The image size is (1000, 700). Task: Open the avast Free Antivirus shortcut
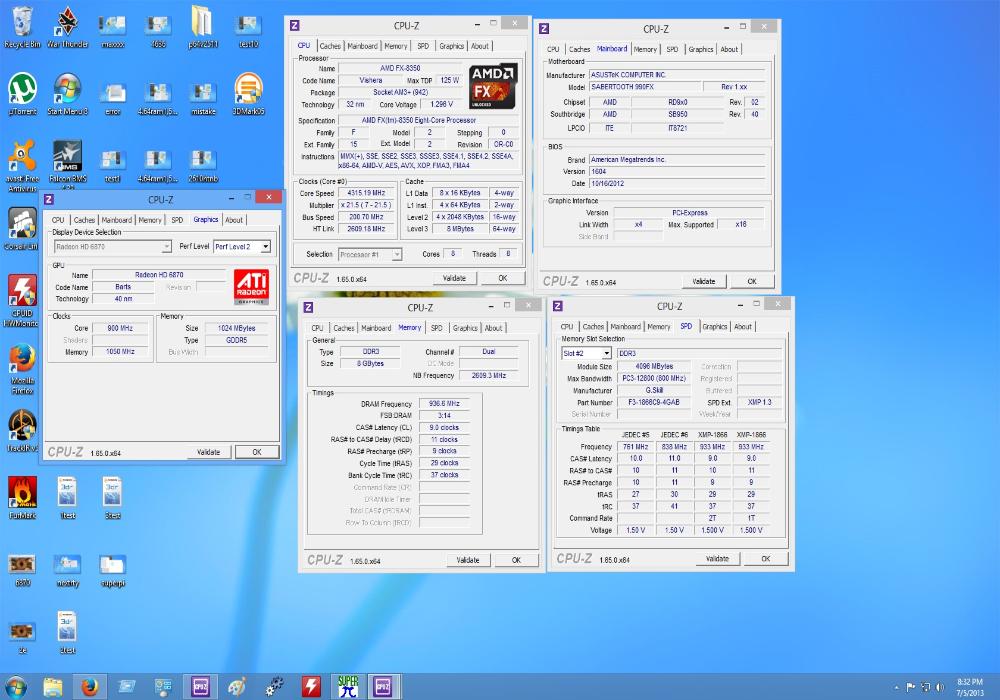[x=22, y=166]
